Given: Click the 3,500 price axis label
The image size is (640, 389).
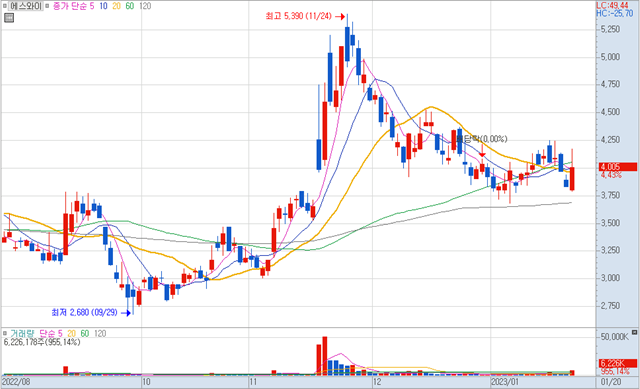Looking at the screenshot, I should pos(610,223).
